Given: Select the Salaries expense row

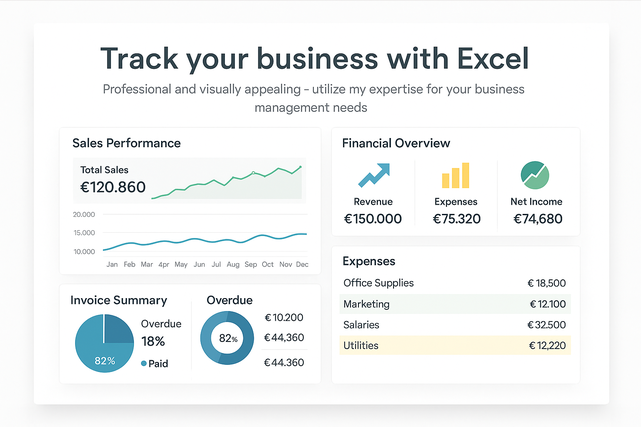Looking at the screenshot, I should tap(455, 325).
